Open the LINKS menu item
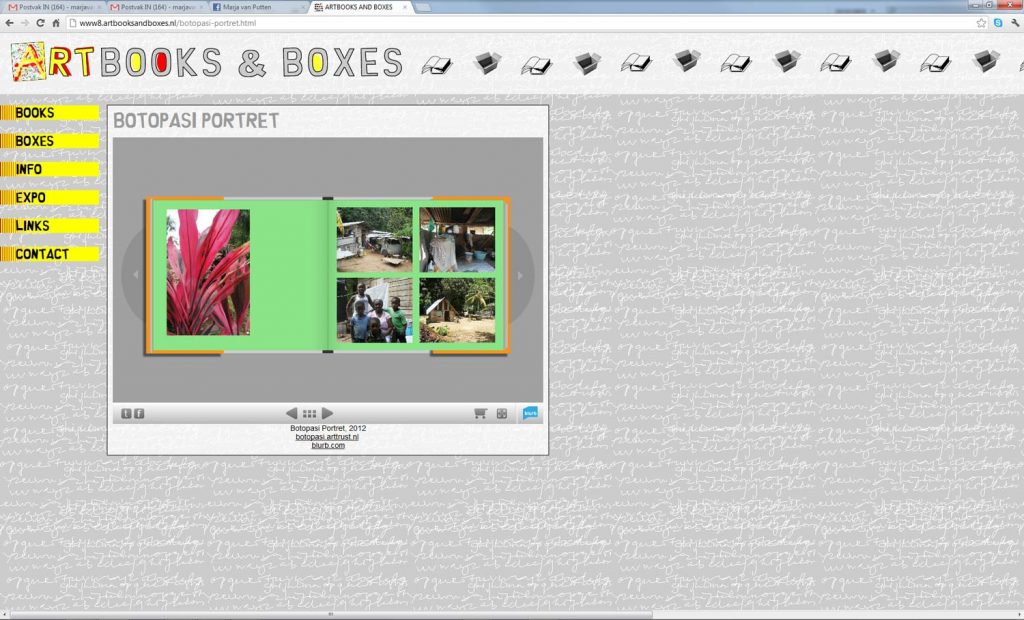Screen dimensions: 1024x620 tap(50, 226)
